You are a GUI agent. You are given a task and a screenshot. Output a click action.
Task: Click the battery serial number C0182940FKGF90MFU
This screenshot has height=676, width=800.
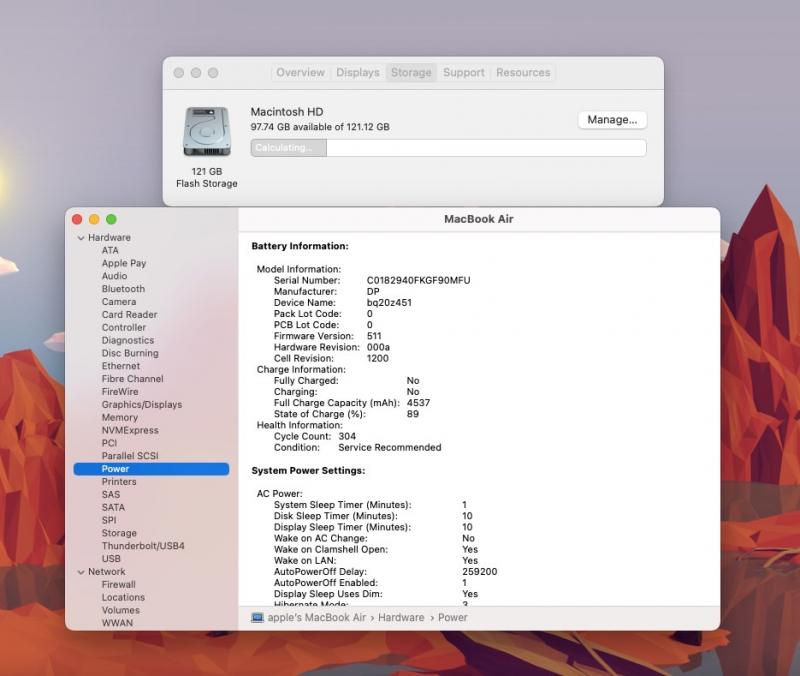click(x=418, y=280)
